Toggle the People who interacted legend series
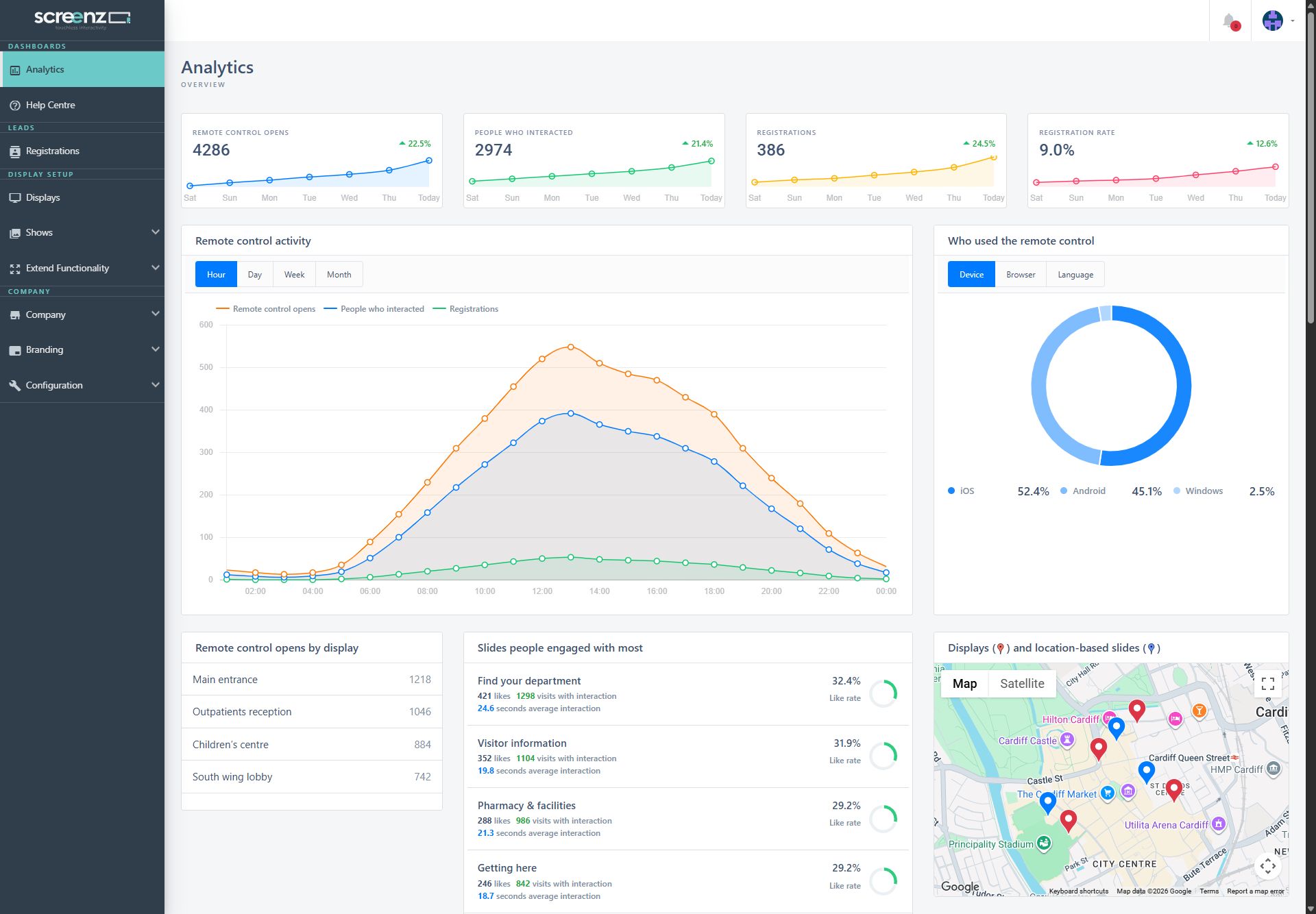This screenshot has height=914, width=1316. 374,309
